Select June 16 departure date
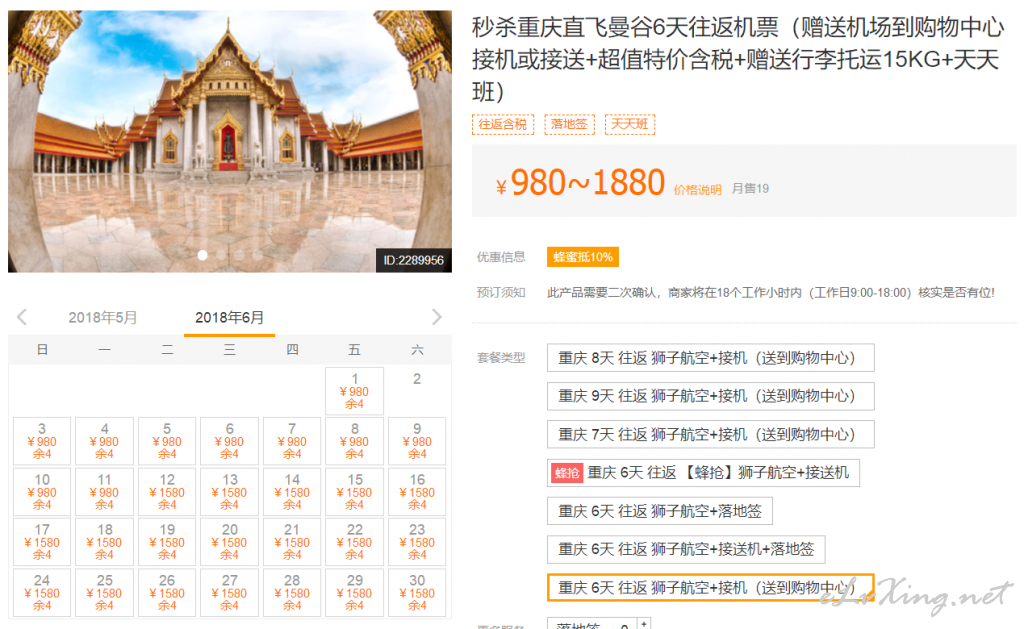This screenshot has height=629, width=1024. coord(417,491)
